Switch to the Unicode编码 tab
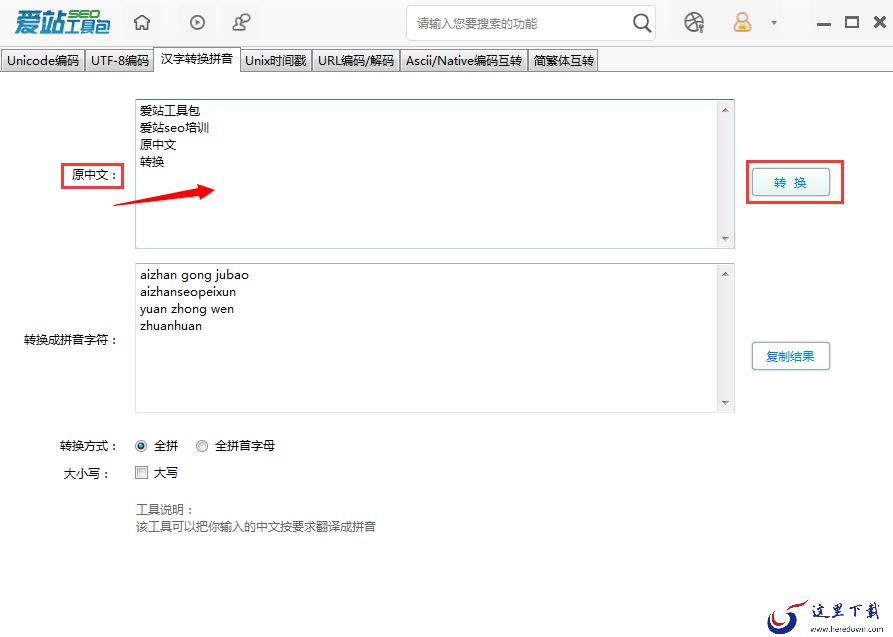893x637 pixels. coord(43,60)
